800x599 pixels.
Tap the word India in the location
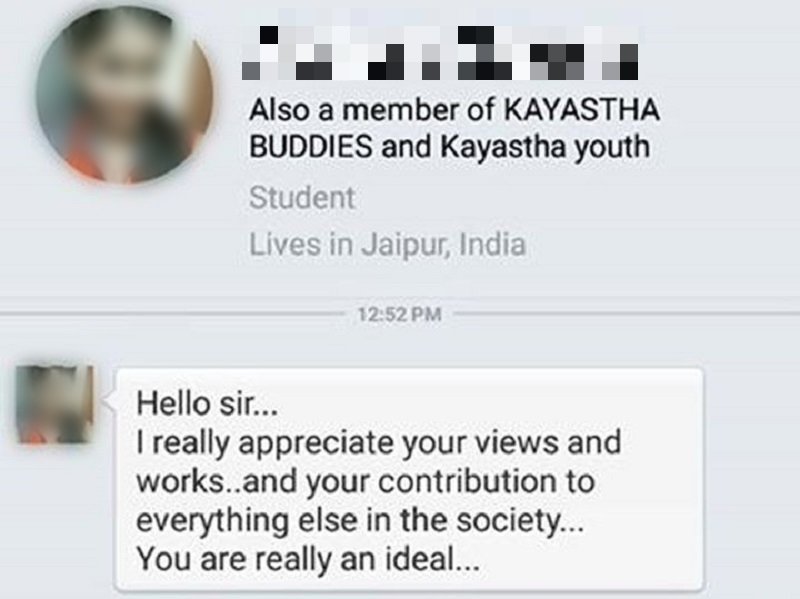[492, 244]
